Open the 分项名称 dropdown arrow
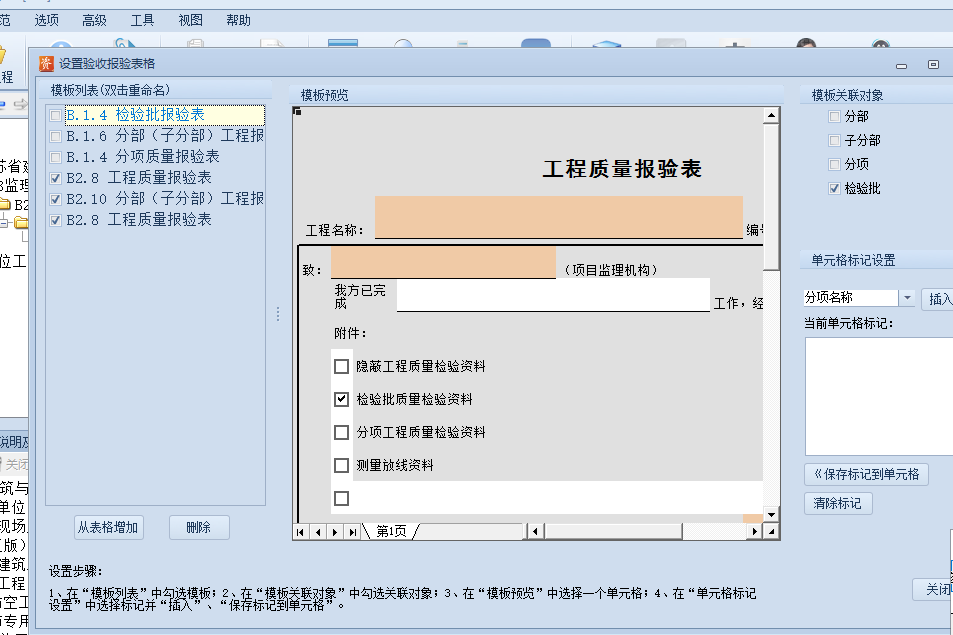 [x=907, y=298]
